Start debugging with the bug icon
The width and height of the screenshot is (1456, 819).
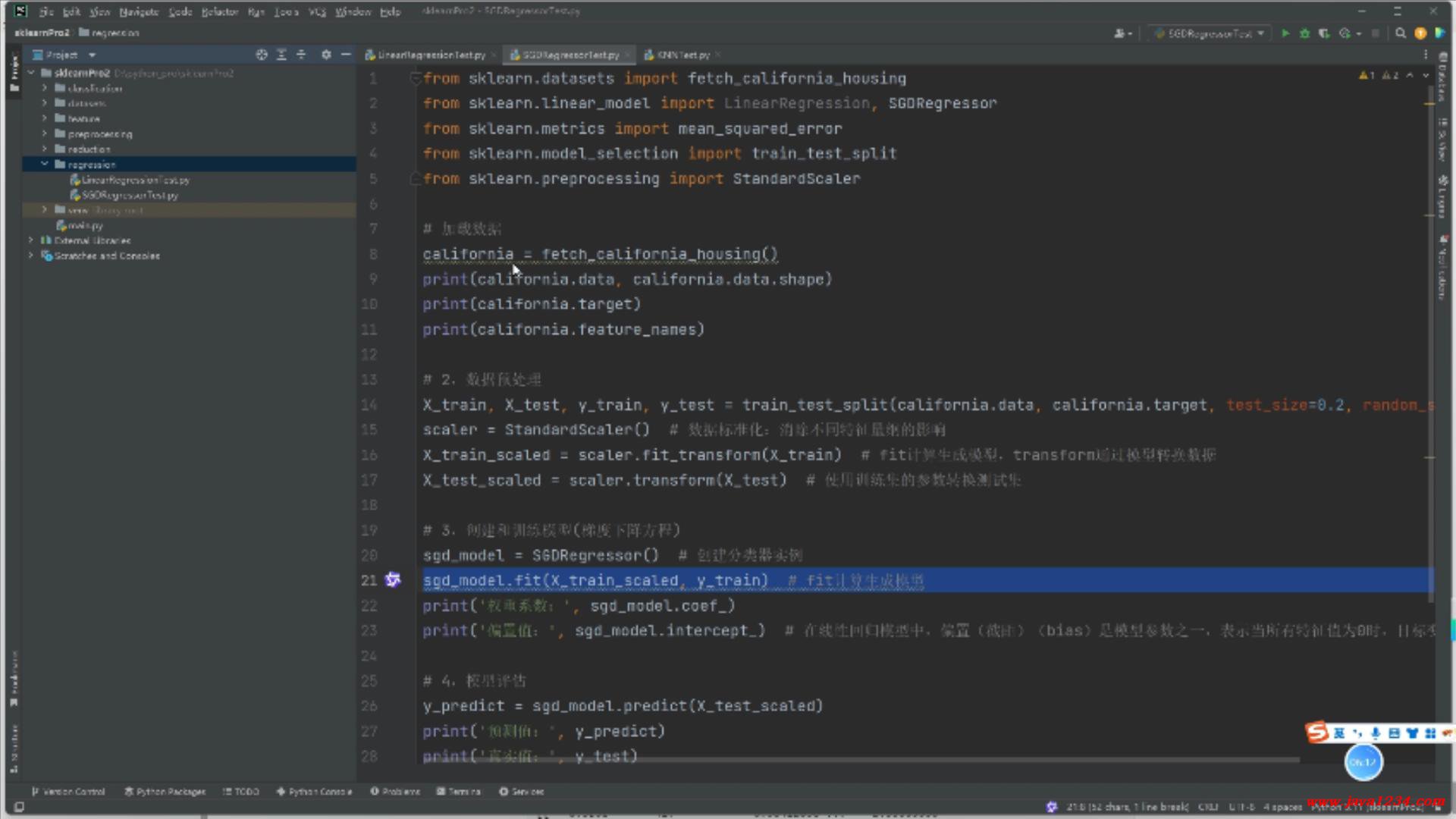click(x=1304, y=33)
